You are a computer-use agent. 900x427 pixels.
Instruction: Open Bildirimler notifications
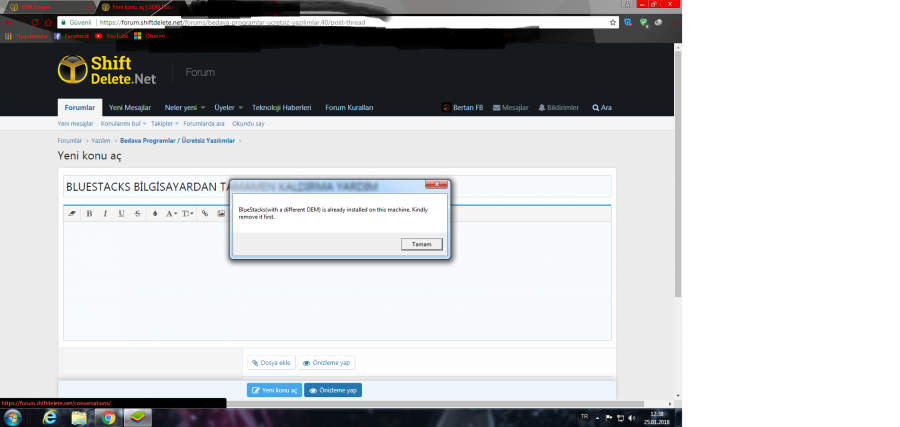pos(558,107)
